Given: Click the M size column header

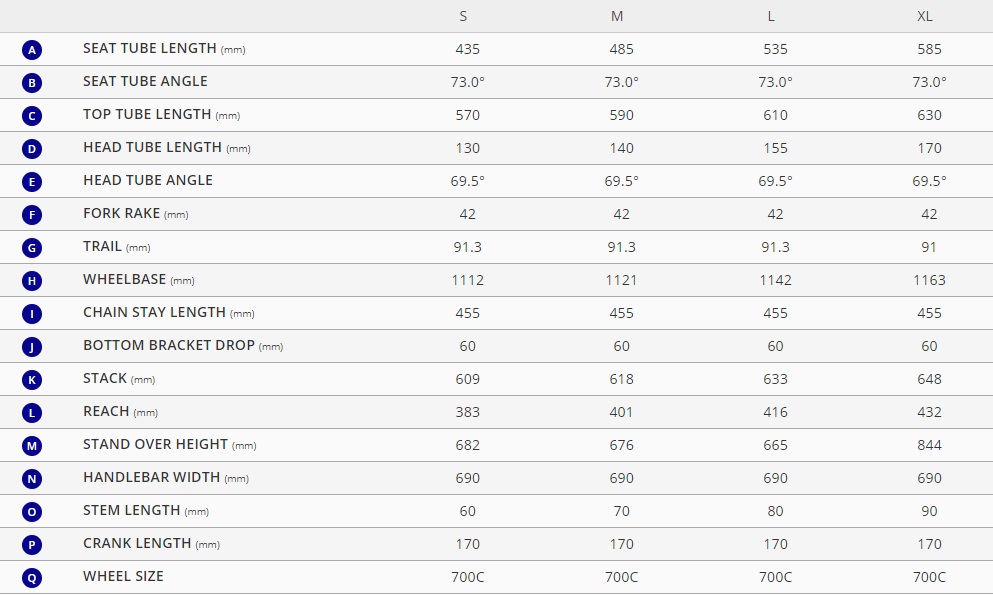Looking at the screenshot, I should [x=617, y=16].
